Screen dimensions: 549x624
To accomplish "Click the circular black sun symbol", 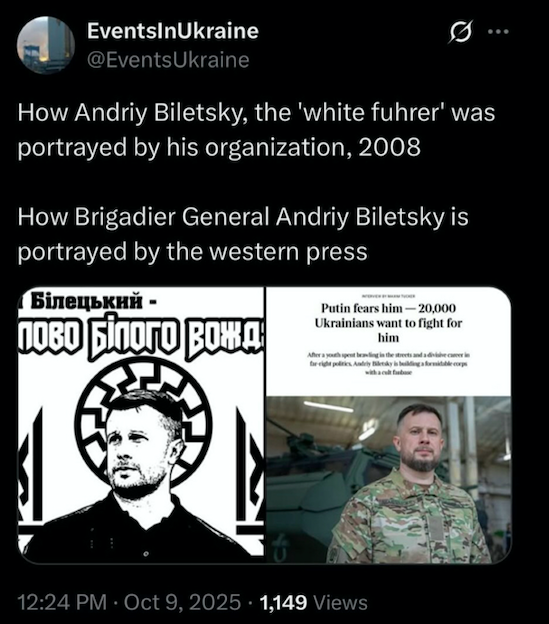I will click(x=143, y=423).
